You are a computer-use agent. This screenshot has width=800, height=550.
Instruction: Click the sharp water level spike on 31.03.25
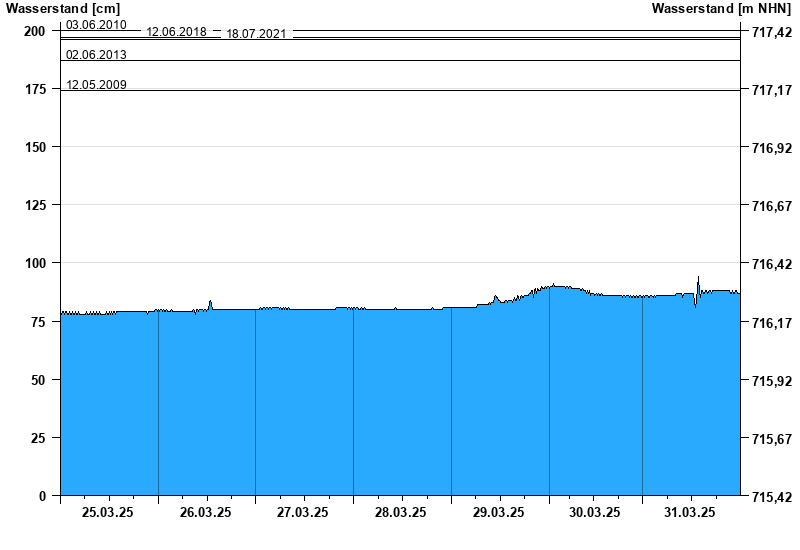point(698,279)
